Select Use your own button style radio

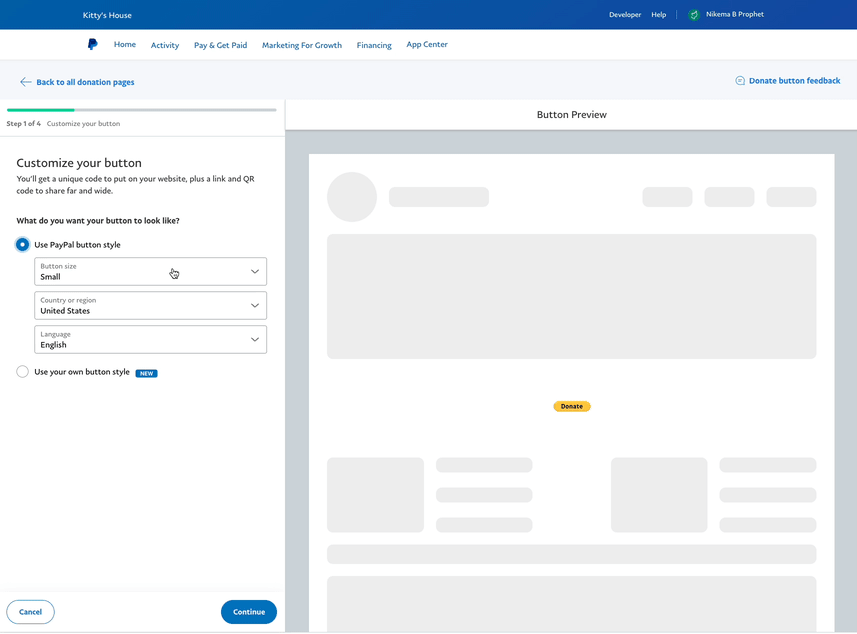22,372
